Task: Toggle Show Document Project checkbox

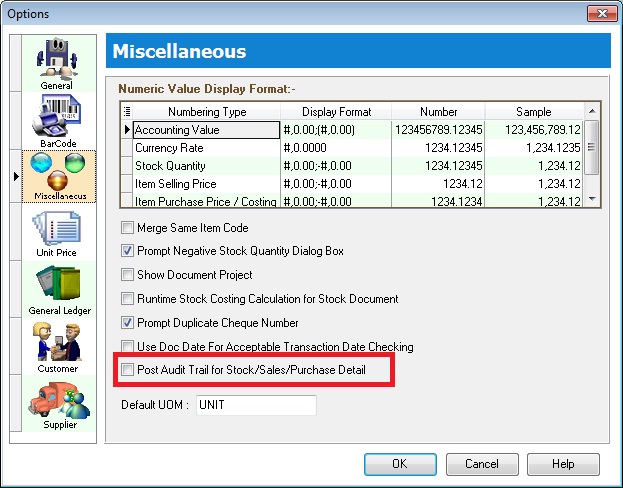Action: pyautogui.click(x=127, y=275)
